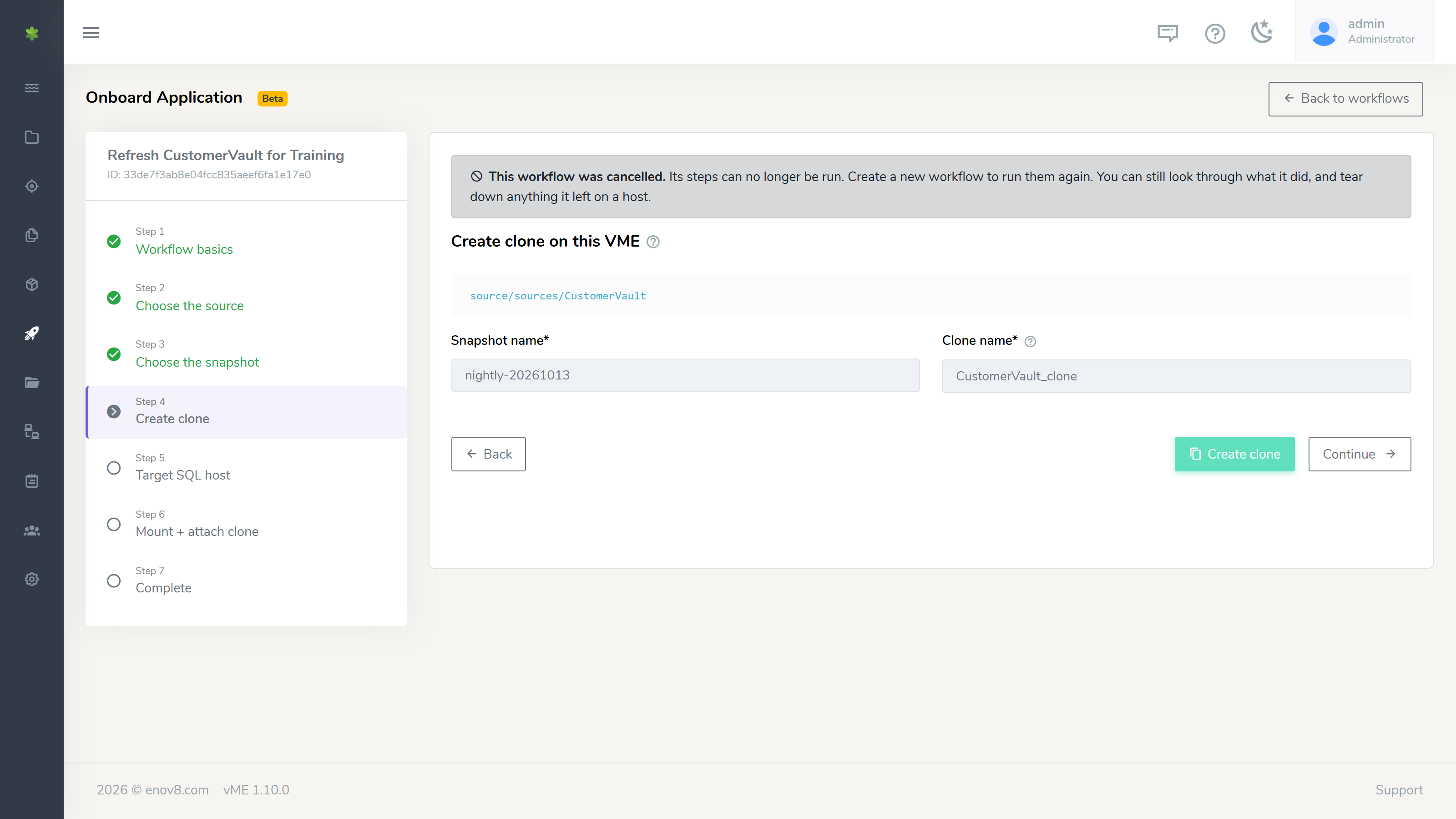Open the Support link in footer
The width and height of the screenshot is (1456, 819).
(x=1399, y=789)
